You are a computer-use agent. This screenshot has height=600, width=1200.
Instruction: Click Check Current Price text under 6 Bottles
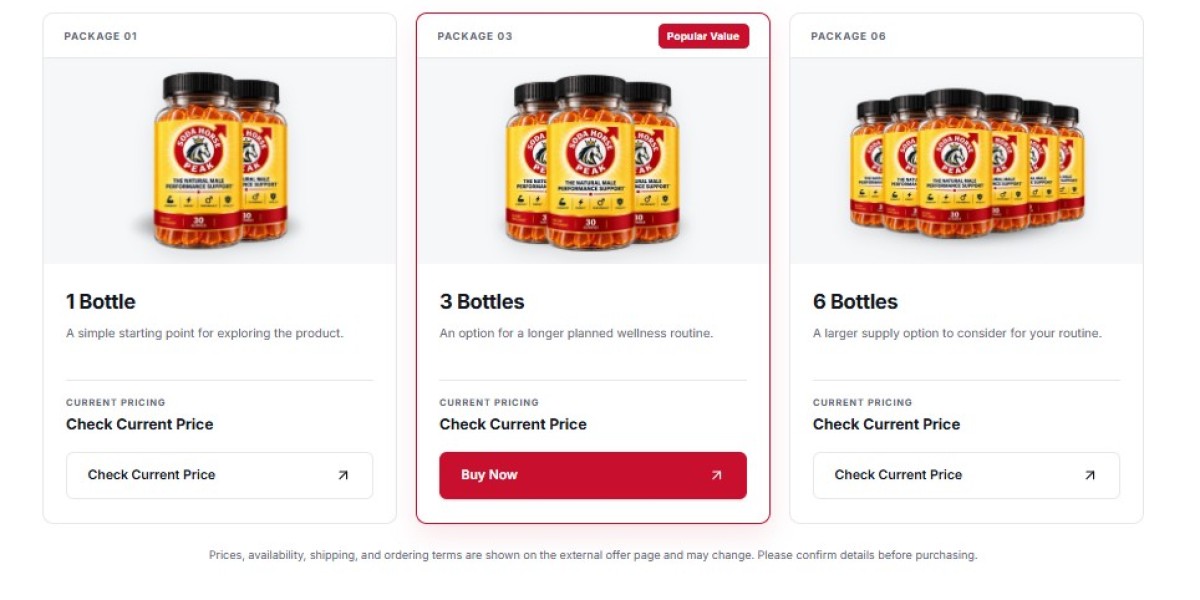tap(886, 424)
